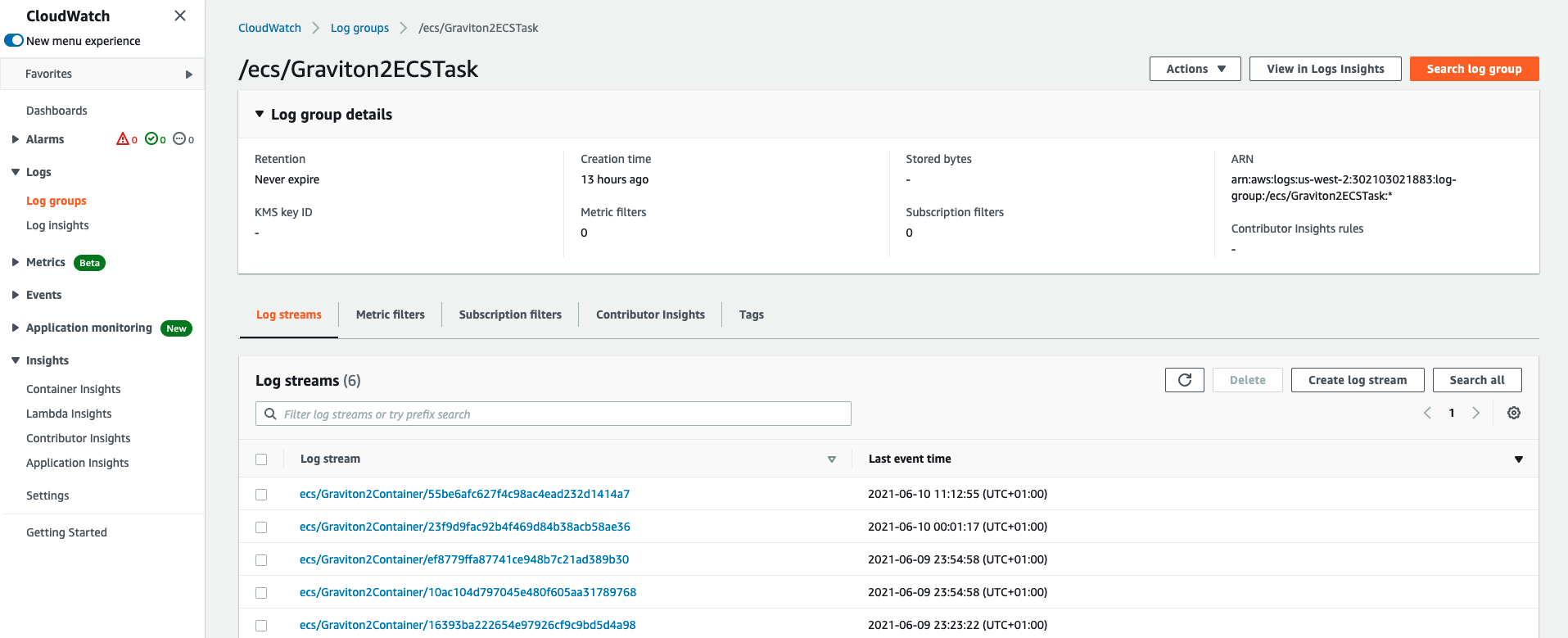
Task: Refresh the log streams list
Action: point(1185,380)
